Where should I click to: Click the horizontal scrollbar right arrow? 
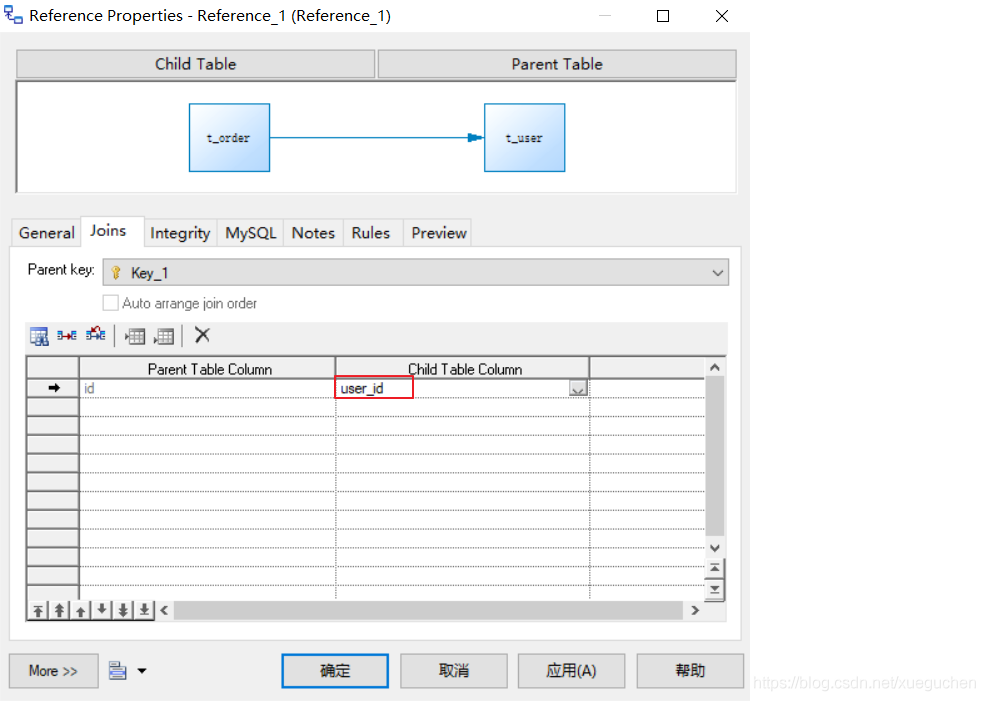(695, 610)
